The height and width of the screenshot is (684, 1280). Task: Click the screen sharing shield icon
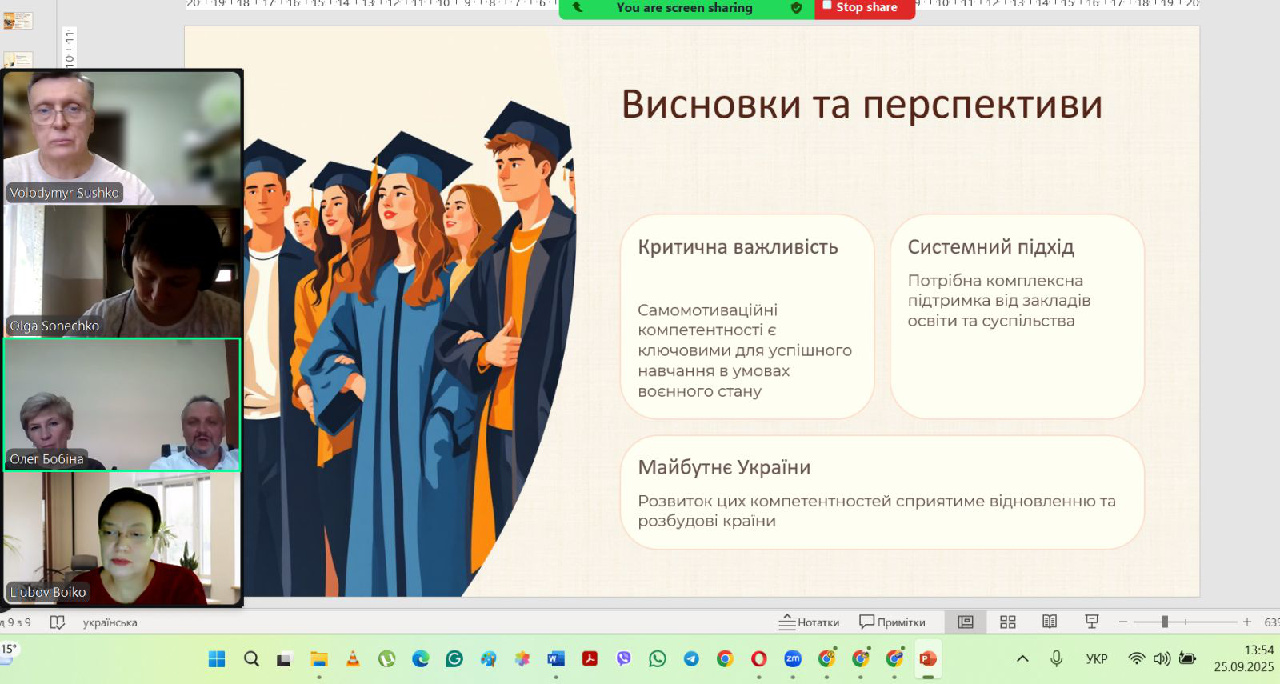tap(796, 8)
